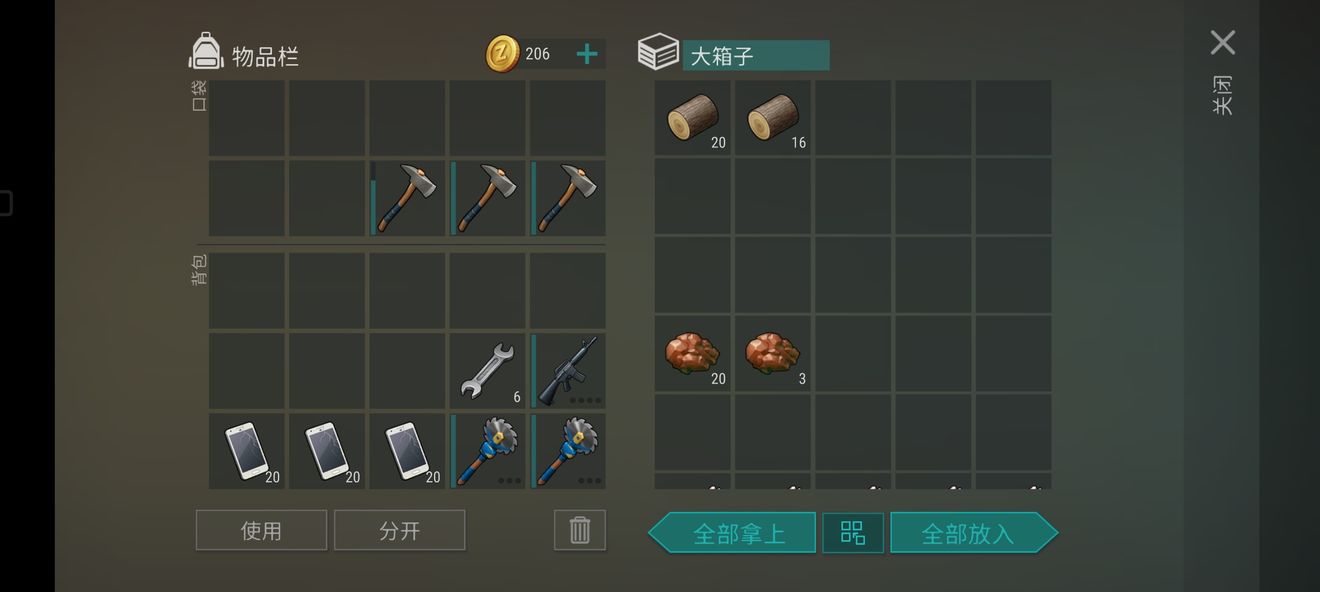Click the grid sort button for chest
The width and height of the screenshot is (1320, 592).
coord(853,532)
